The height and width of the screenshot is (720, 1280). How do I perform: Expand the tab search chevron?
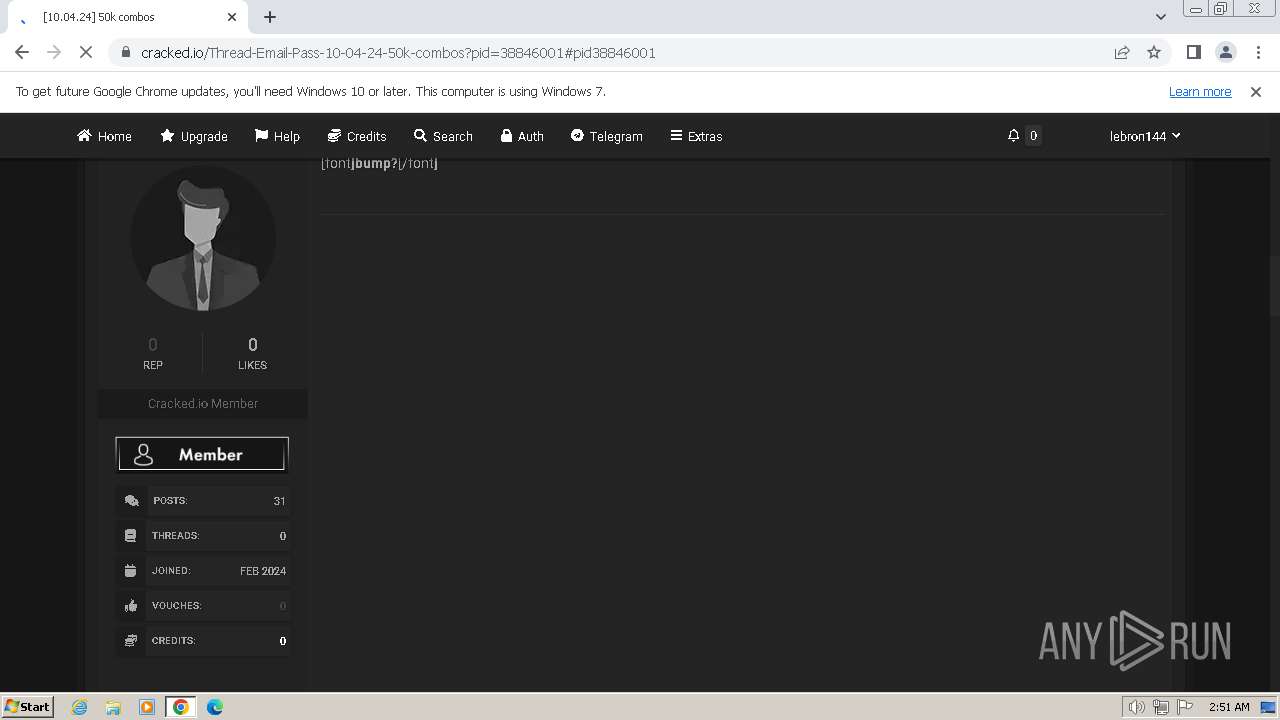1161,17
